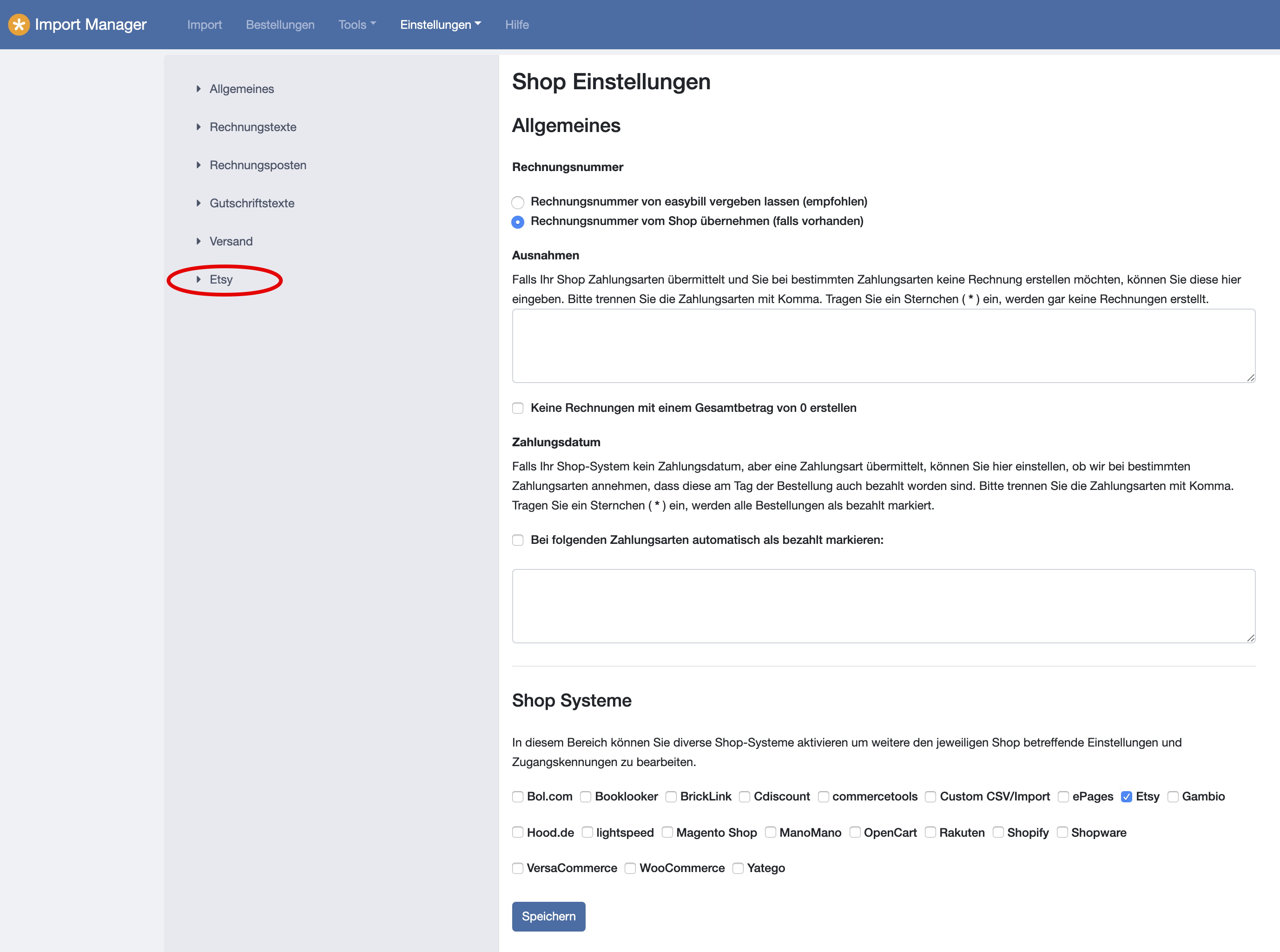The width and height of the screenshot is (1280, 952).
Task: Enable the BrickLink shop system
Action: (671, 797)
